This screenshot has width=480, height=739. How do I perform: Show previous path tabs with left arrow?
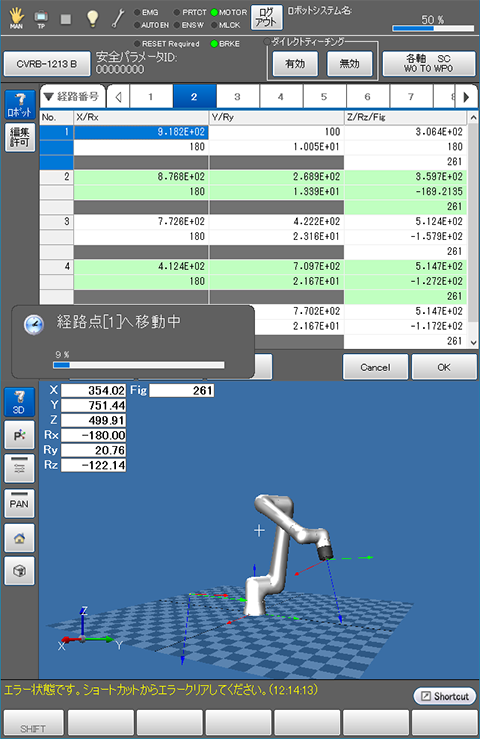118,97
